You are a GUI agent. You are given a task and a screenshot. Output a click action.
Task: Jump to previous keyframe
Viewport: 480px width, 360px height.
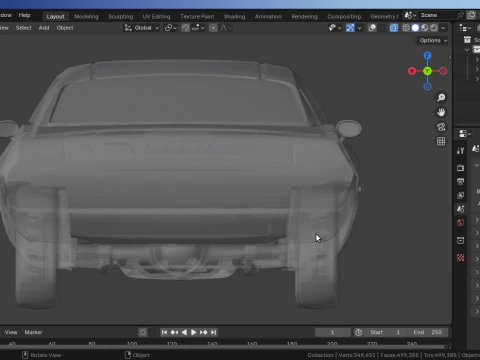(174, 332)
